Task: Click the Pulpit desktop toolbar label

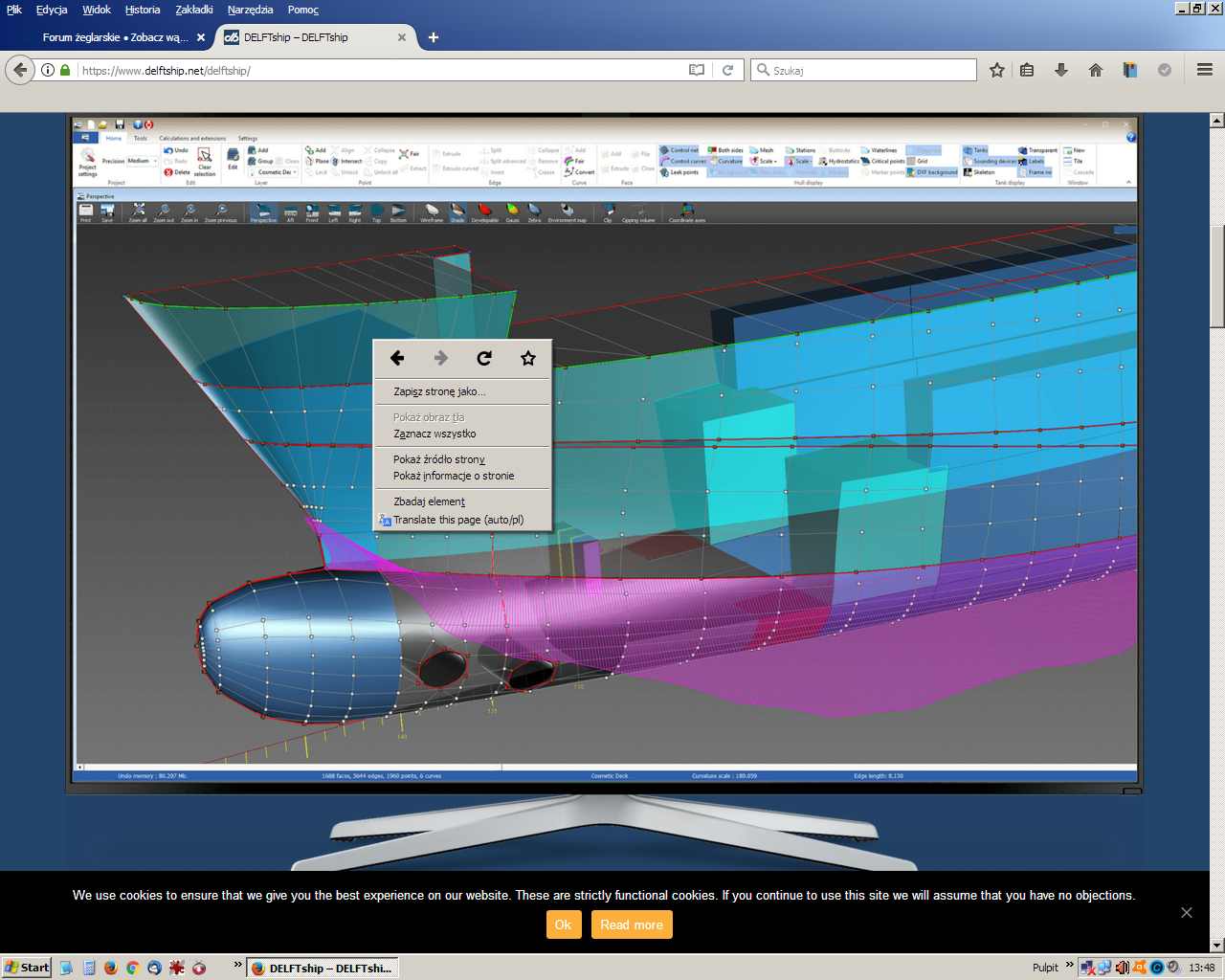Action: [x=1045, y=968]
